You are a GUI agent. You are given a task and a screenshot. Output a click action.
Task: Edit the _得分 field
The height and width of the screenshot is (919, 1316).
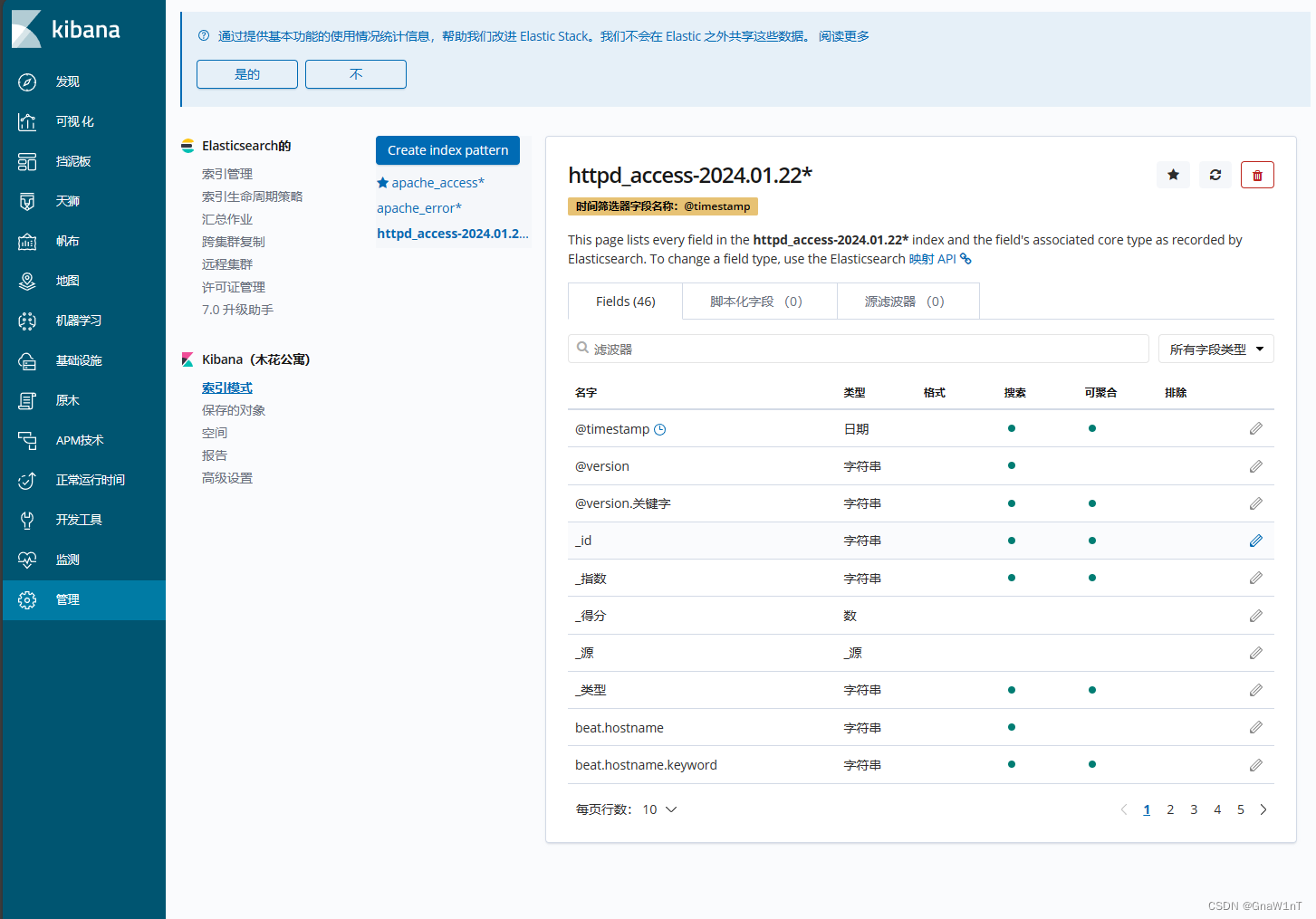click(x=1256, y=616)
